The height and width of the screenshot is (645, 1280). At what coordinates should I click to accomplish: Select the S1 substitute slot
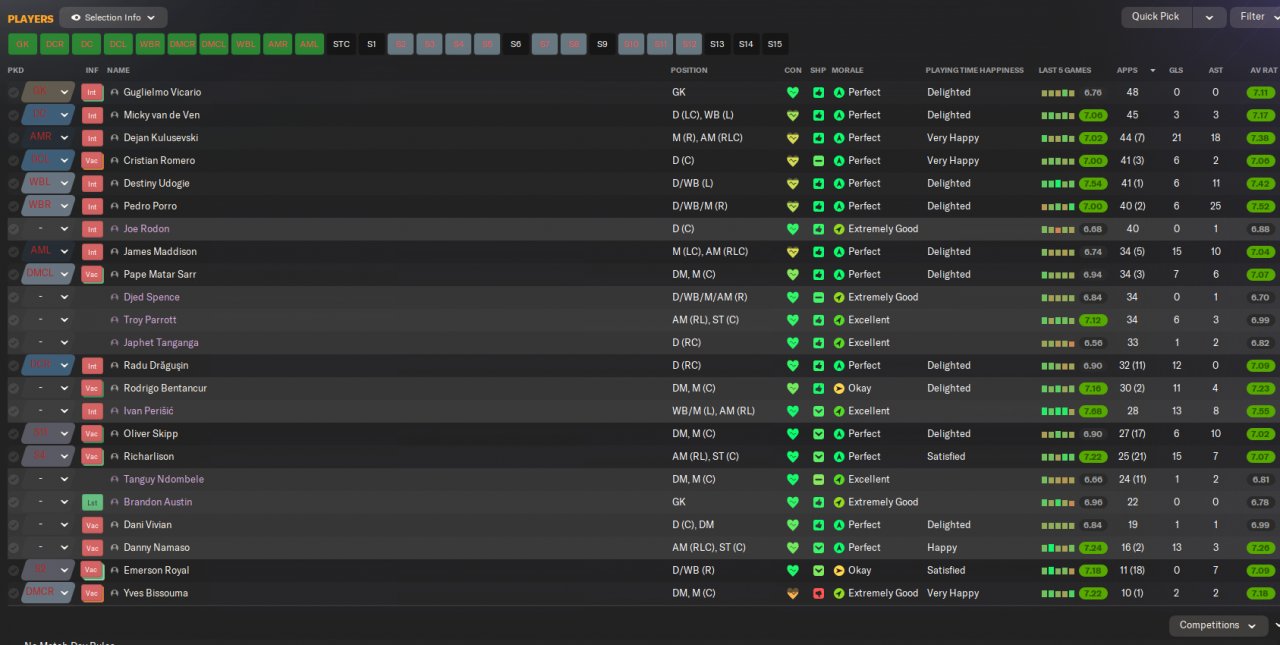click(x=371, y=44)
